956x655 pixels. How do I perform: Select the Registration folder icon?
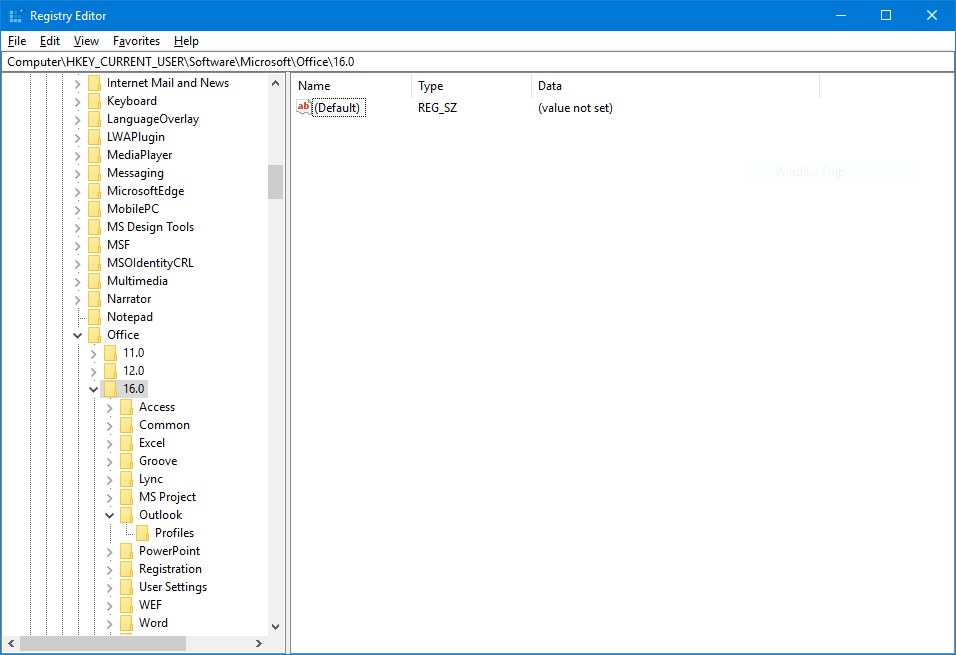pyautogui.click(x=126, y=569)
